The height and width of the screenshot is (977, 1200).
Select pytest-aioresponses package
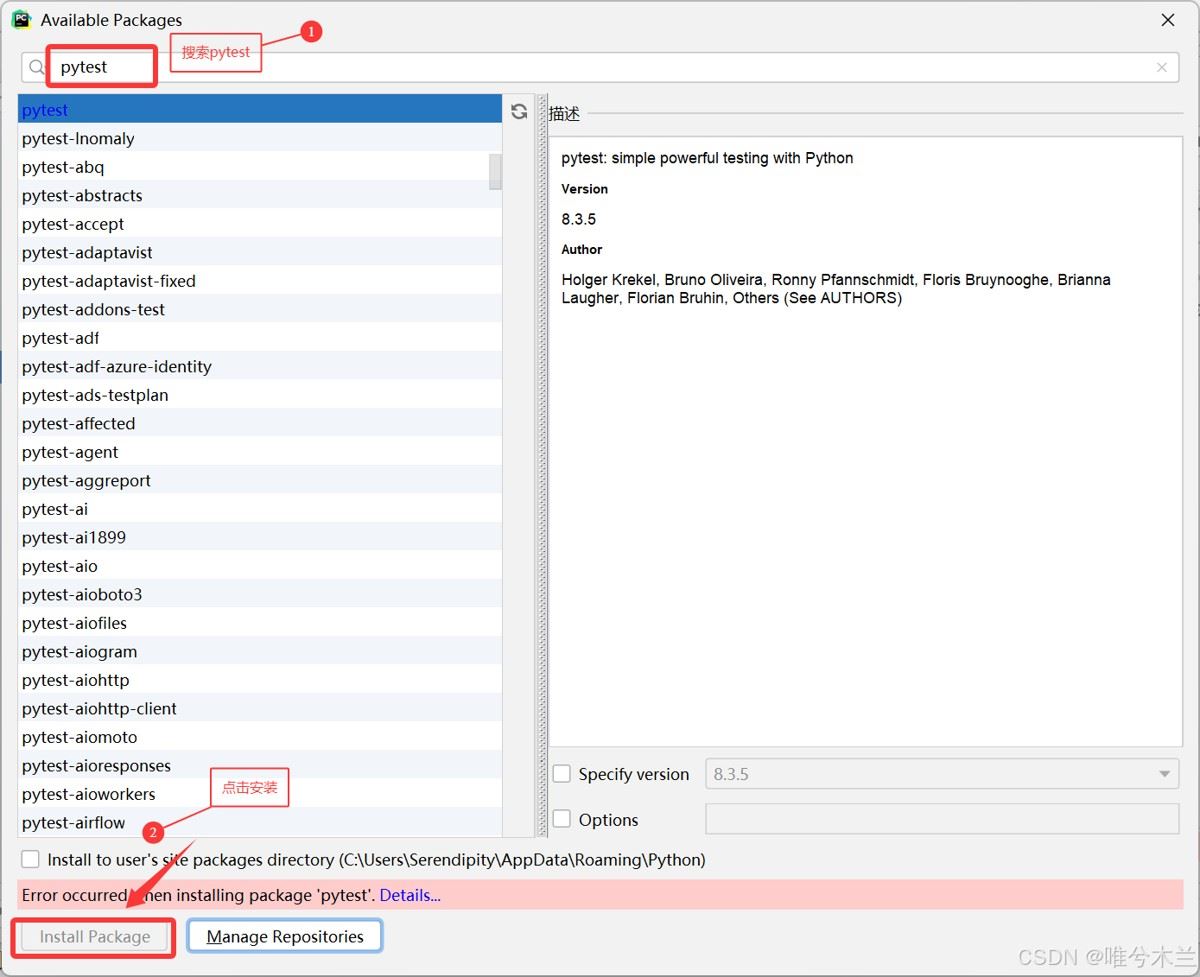click(260, 766)
